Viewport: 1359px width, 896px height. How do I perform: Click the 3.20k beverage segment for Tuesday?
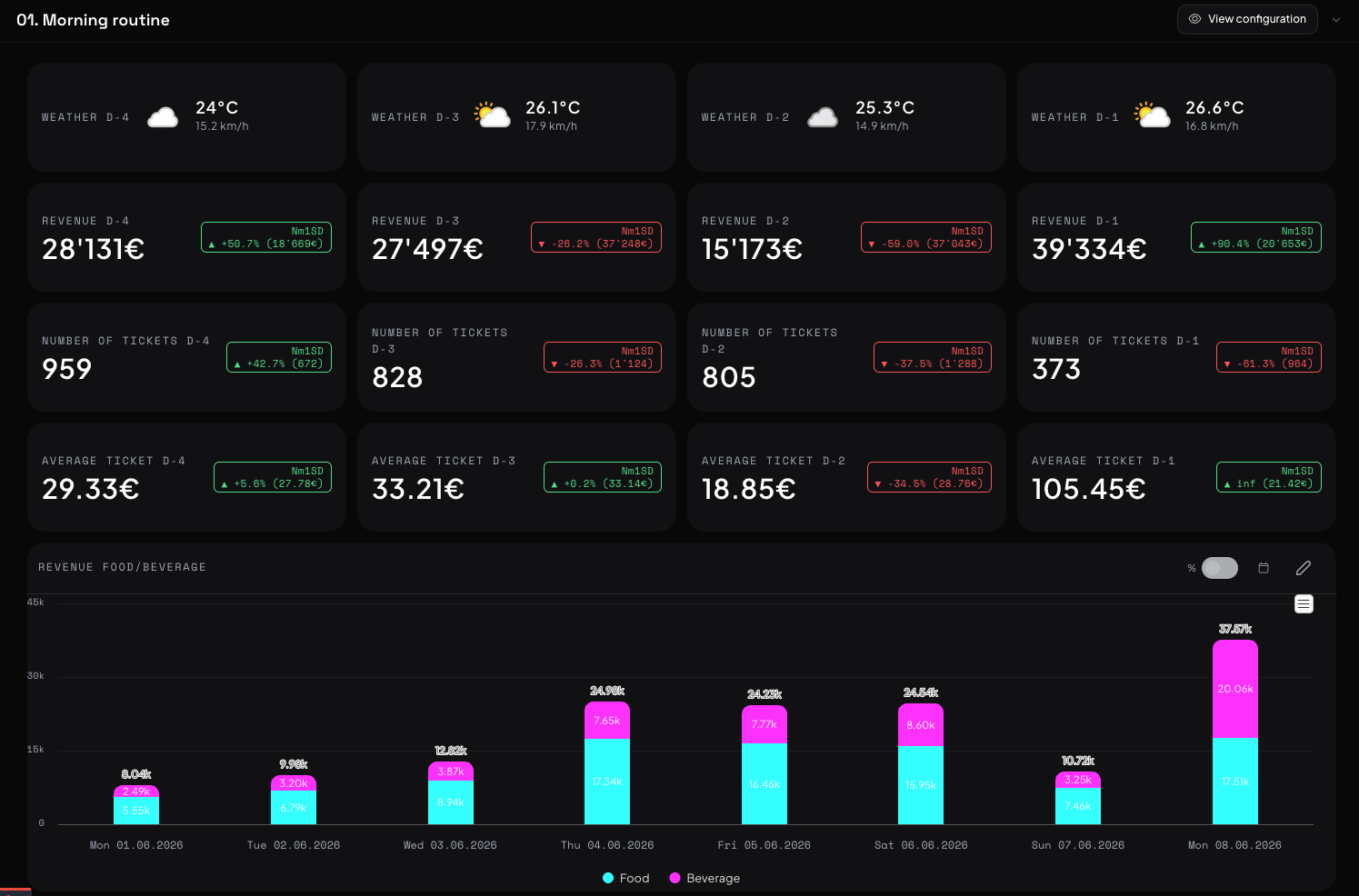294,783
